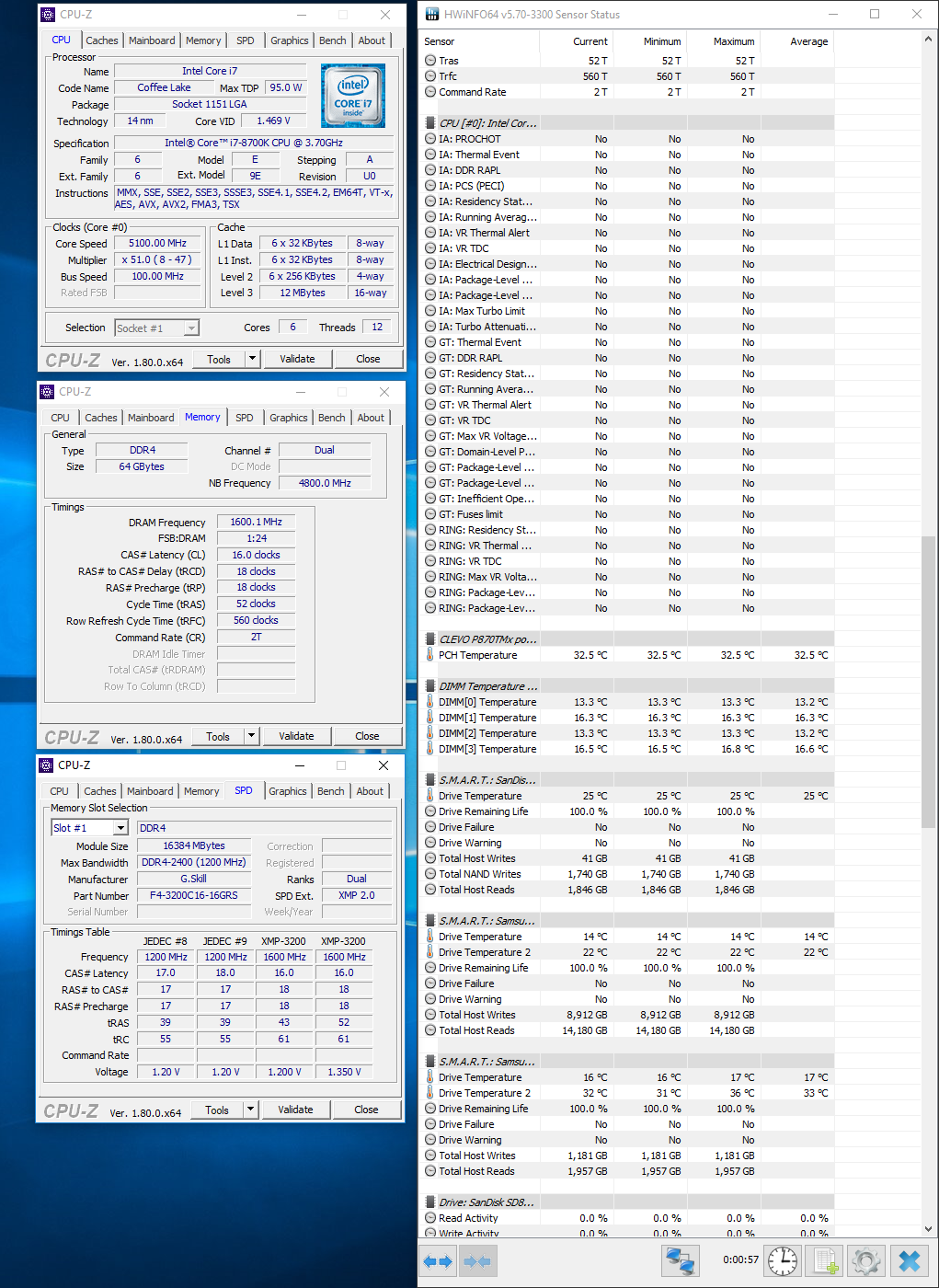
Task: Open the Slot #1 memory slot dropdown
Action: [x=120, y=828]
